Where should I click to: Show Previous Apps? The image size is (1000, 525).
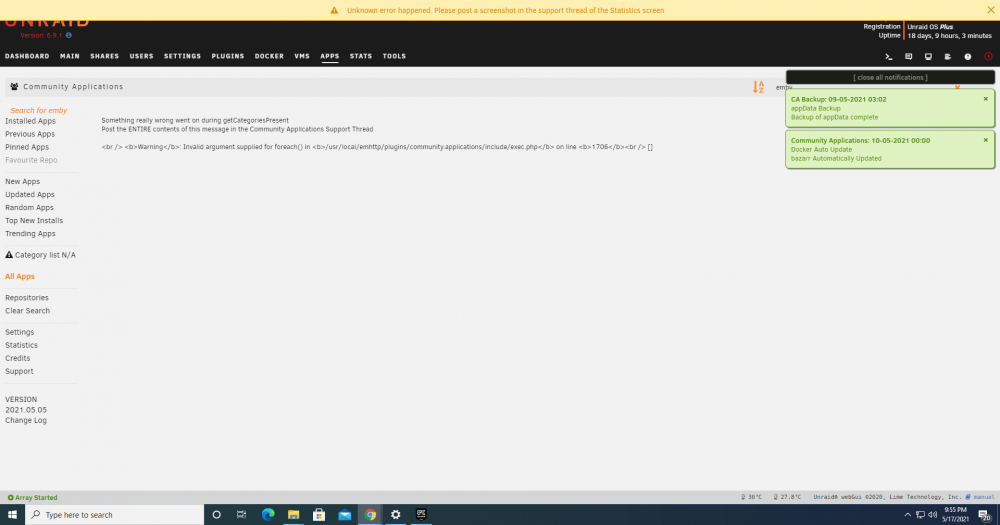tap(30, 134)
